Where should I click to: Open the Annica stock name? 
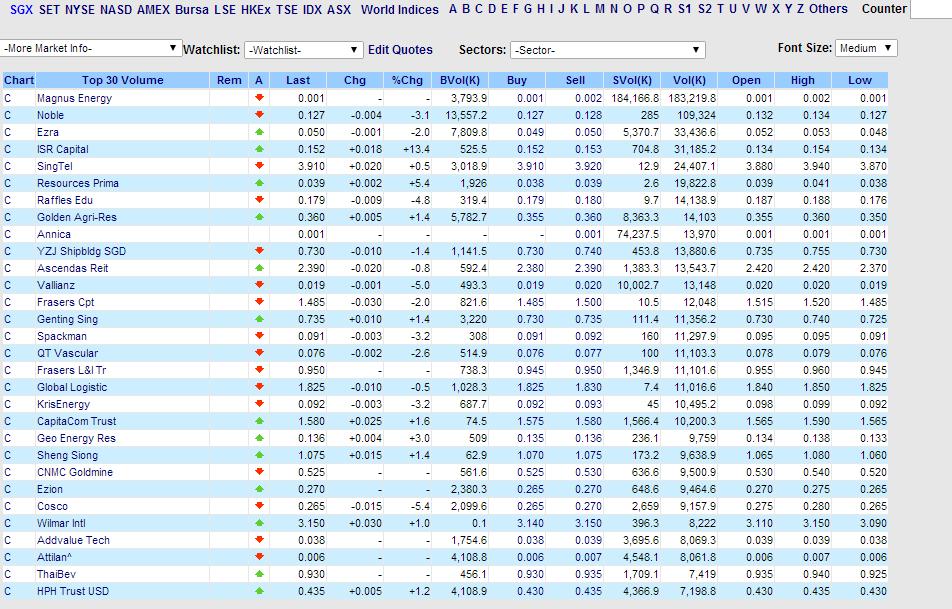coord(53,234)
